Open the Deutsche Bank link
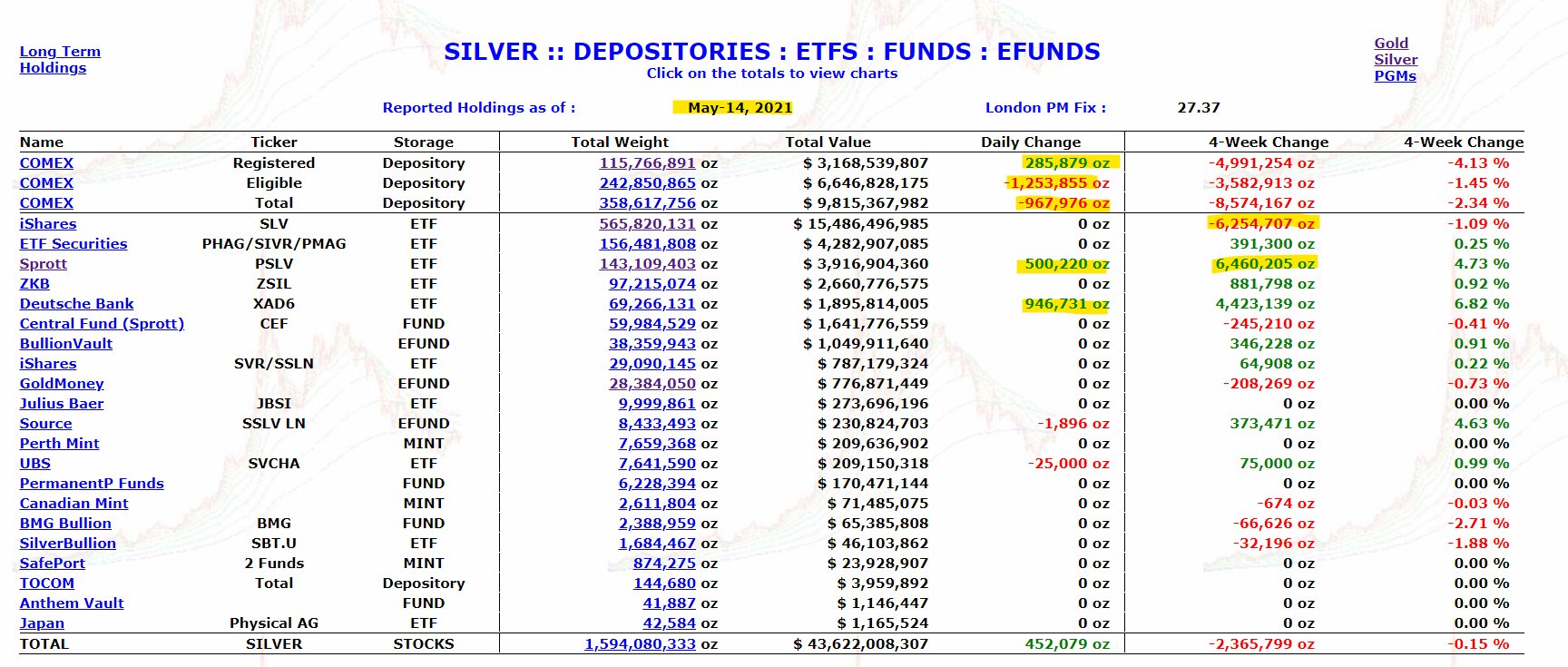The width and height of the screenshot is (1568, 667). (76, 303)
